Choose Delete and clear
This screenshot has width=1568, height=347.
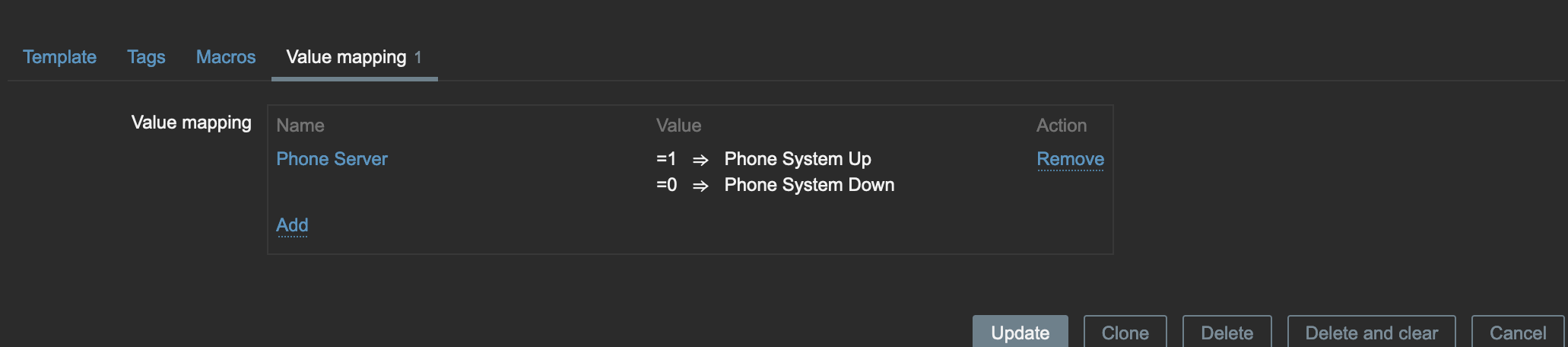point(1371,333)
